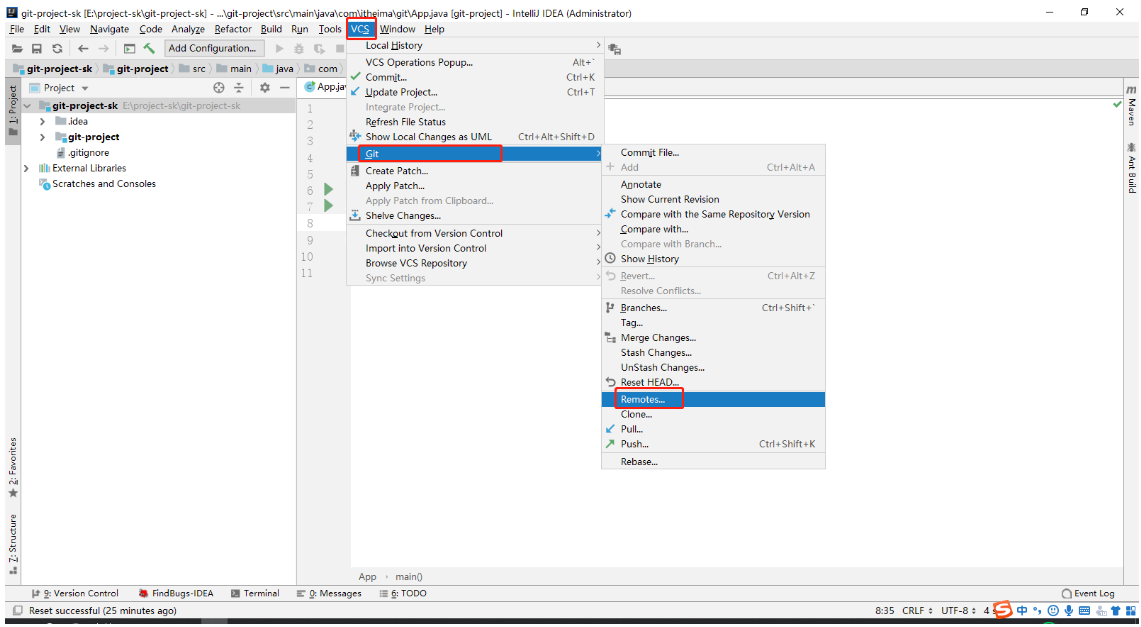The height and width of the screenshot is (627, 1141).
Task: Click the keyboard icon in IME bar
Action: [x=1084, y=610]
